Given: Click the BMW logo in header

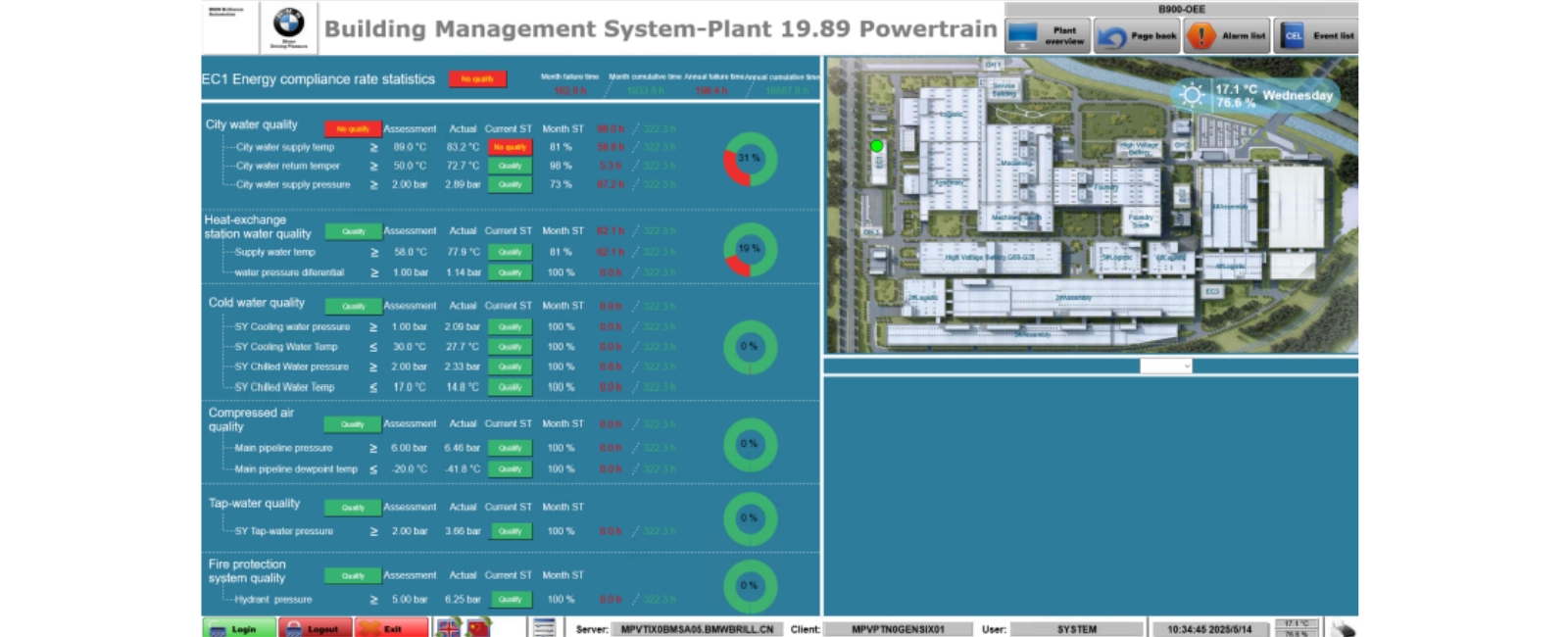Looking at the screenshot, I should point(288,25).
